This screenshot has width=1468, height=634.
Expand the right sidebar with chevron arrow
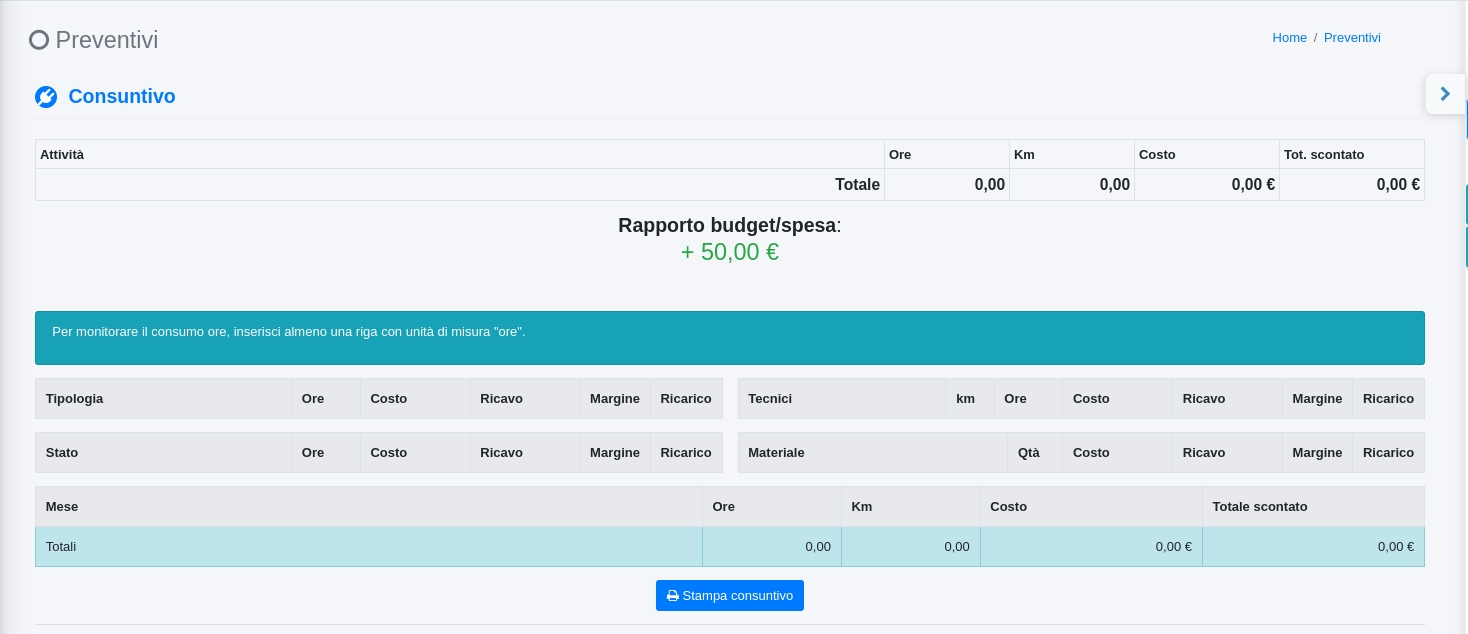[1445, 94]
